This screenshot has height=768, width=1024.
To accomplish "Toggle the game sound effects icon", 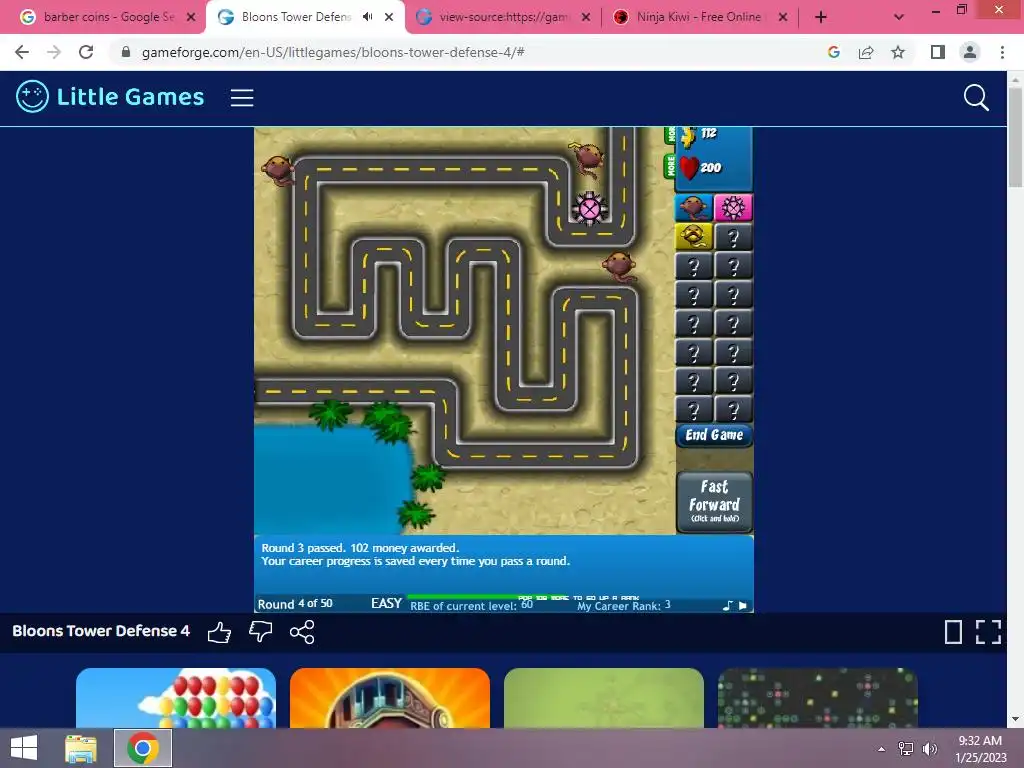I will [x=743, y=605].
